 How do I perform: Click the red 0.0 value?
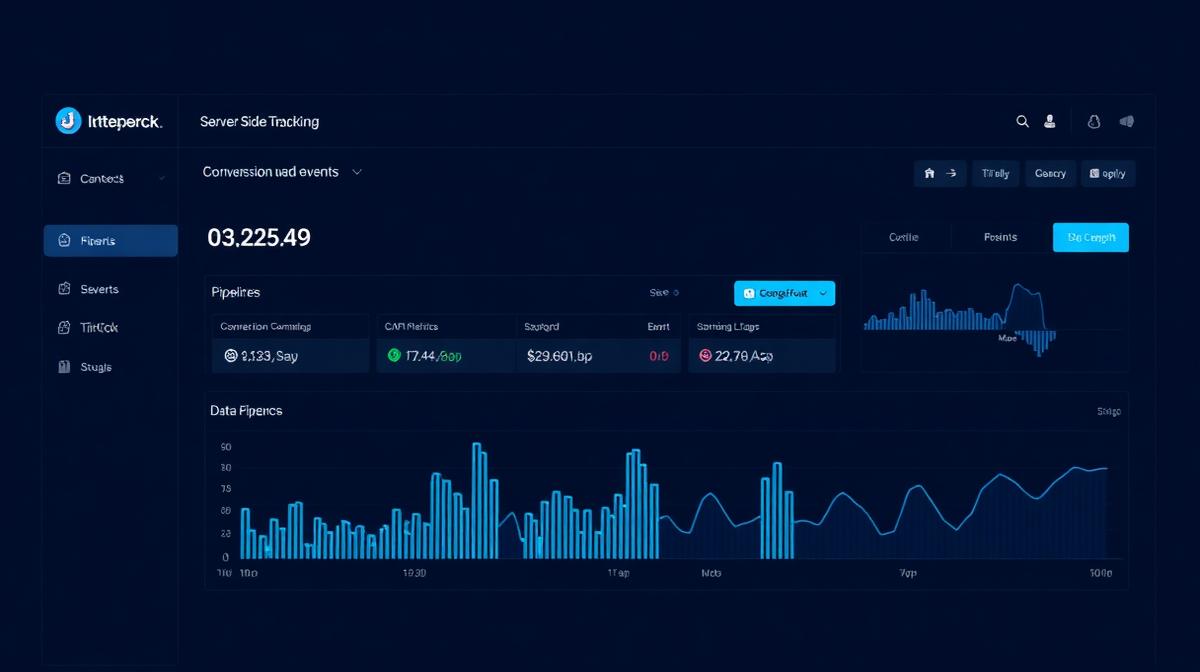(x=659, y=355)
